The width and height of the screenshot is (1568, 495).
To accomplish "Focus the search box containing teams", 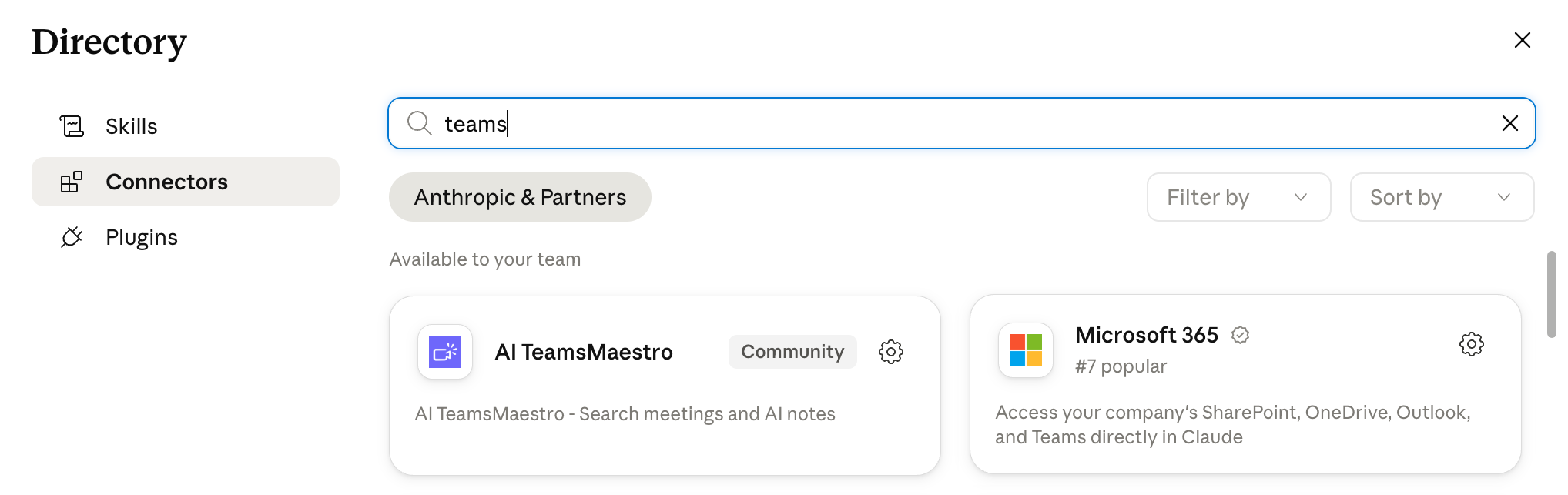I will pos(961,123).
